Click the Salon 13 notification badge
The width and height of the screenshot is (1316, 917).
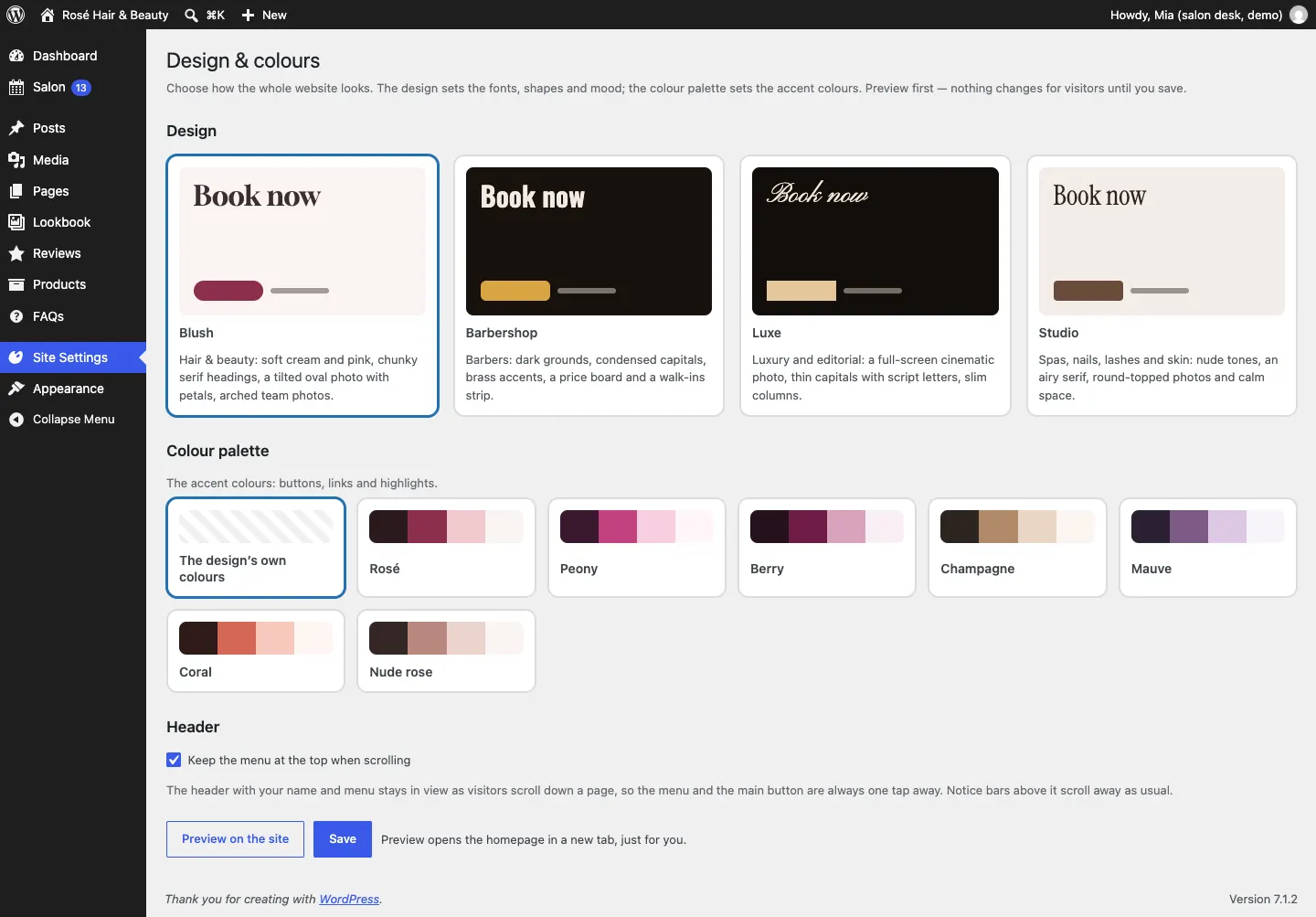81,88
